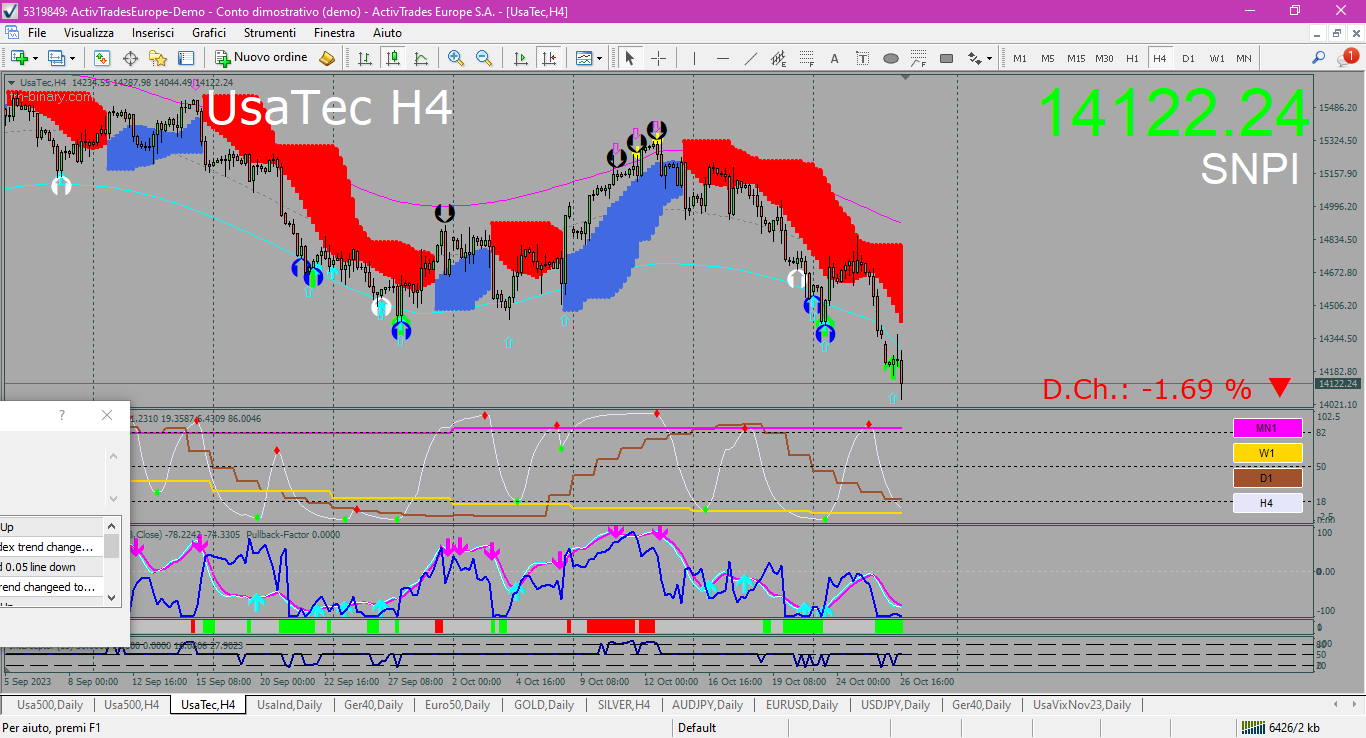This screenshot has width=1366, height=738.
Task: Select the trendline drawing tool
Action: [x=750, y=58]
